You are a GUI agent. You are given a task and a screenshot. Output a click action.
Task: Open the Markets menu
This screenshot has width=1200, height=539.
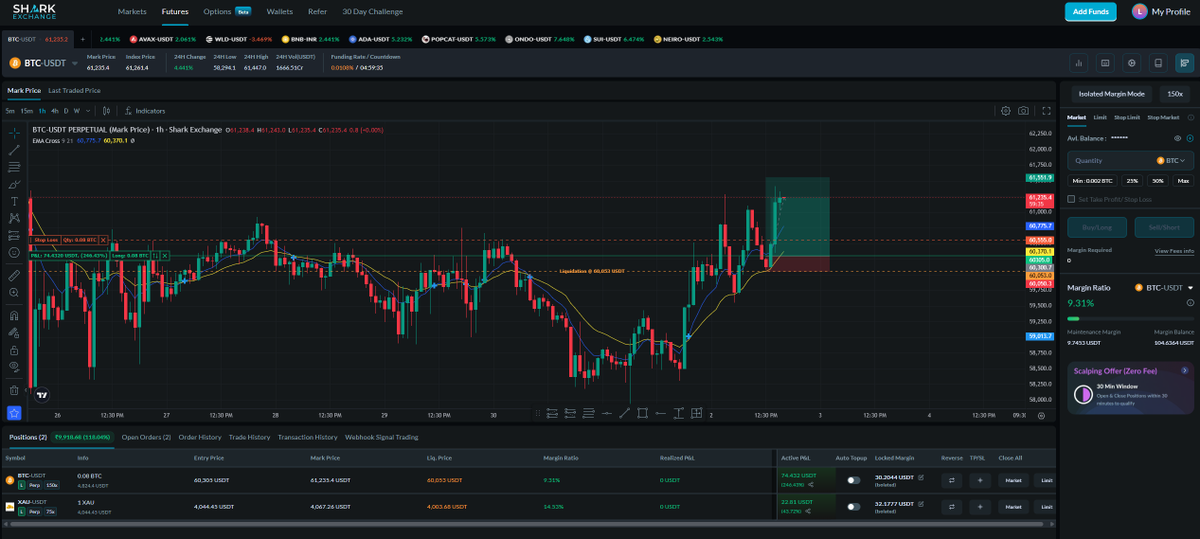[132, 12]
